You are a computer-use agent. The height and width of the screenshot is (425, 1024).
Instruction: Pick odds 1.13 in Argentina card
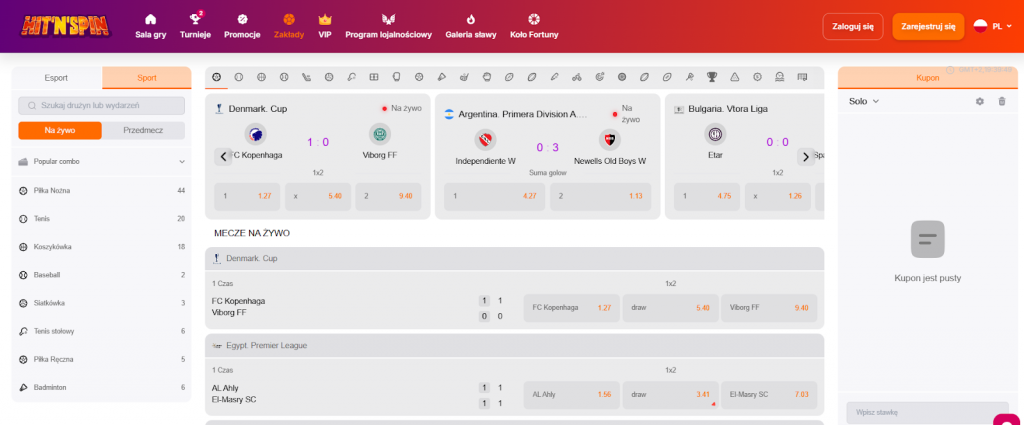pos(600,196)
